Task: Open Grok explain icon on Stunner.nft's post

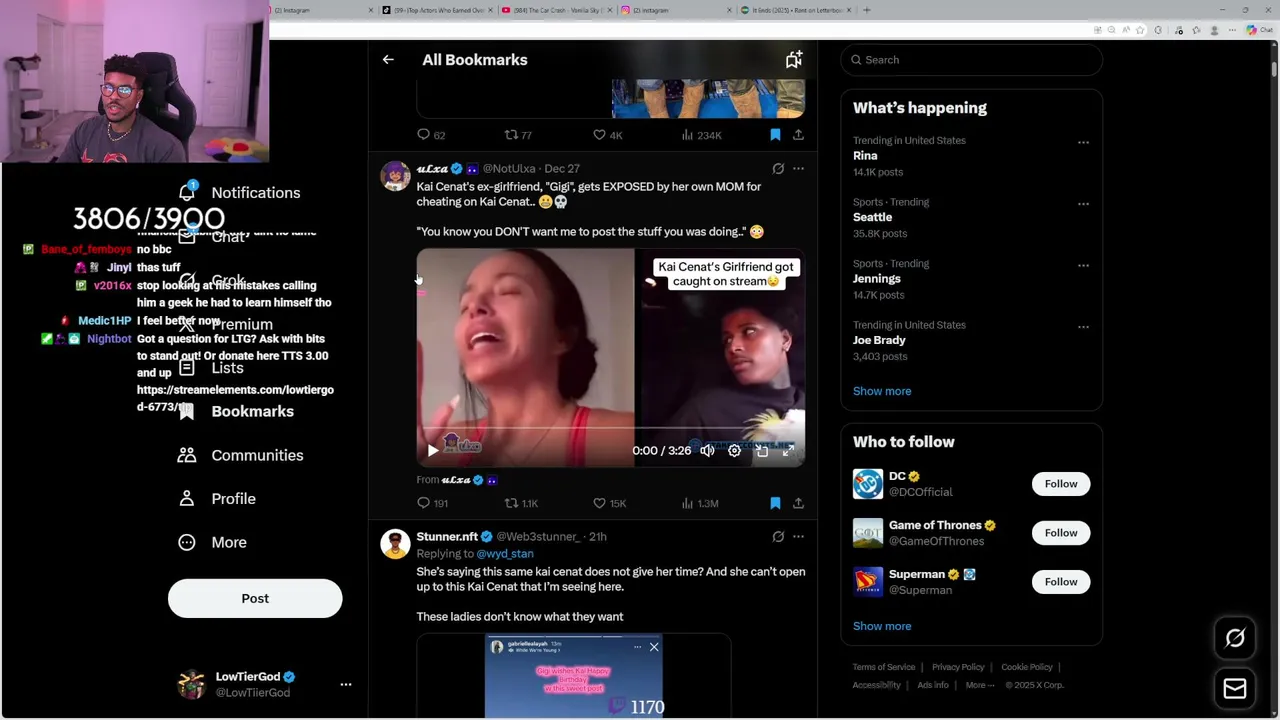Action: 778,537
